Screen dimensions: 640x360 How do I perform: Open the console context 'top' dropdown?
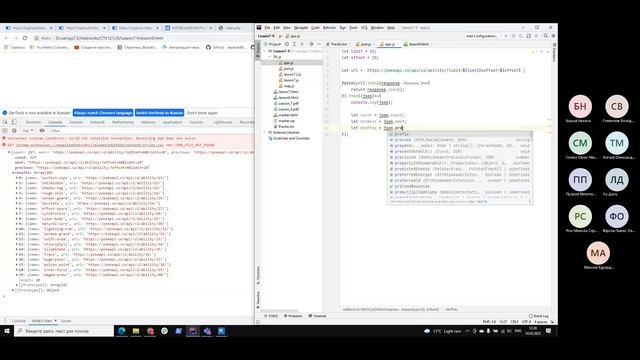(28, 131)
